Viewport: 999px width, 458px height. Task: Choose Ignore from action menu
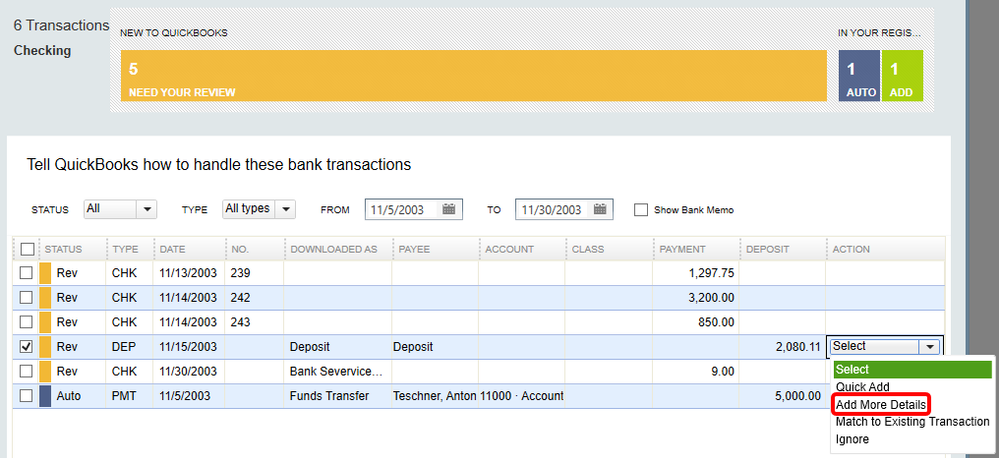(x=852, y=439)
